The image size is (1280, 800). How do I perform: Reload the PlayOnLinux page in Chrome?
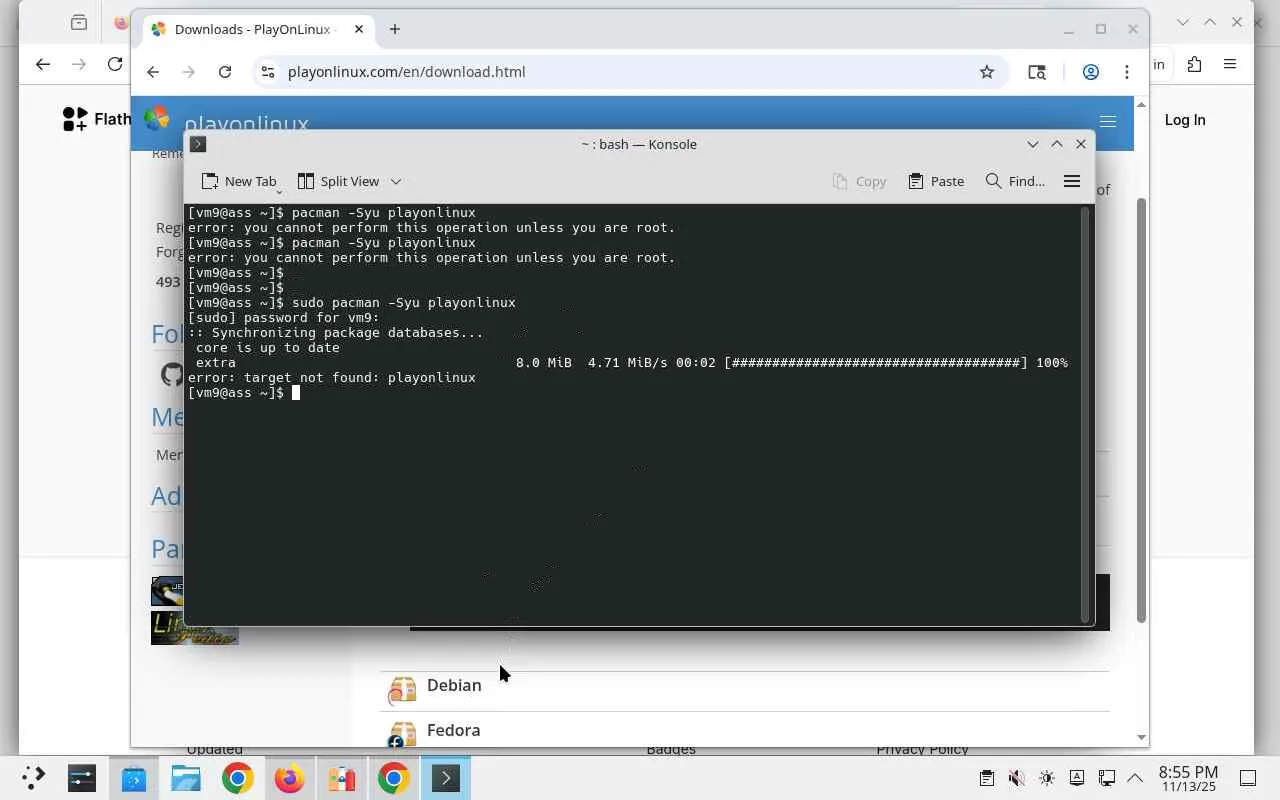(225, 72)
